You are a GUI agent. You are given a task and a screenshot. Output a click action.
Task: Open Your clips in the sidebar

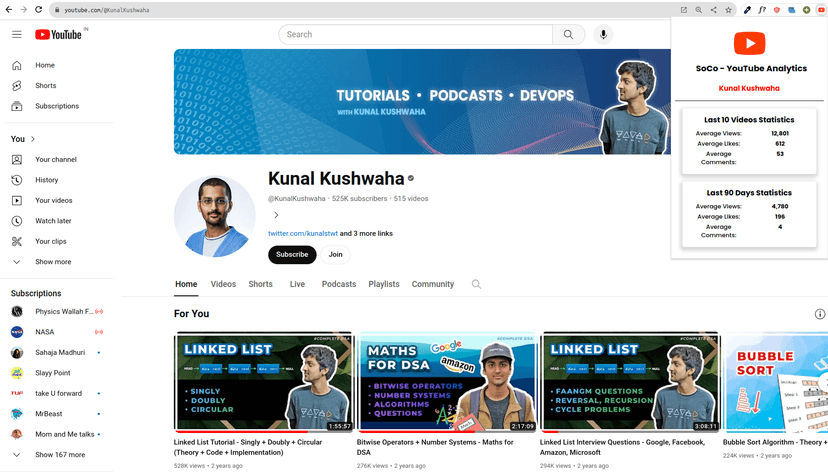pyautogui.click(x=50, y=241)
